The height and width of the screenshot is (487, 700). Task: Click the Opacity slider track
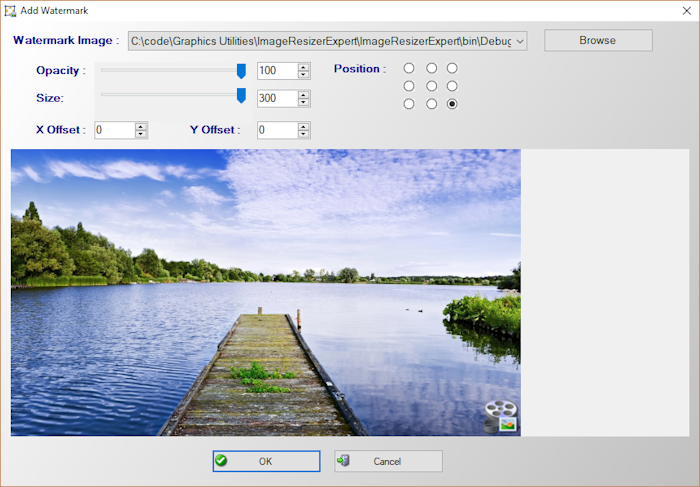(x=171, y=70)
